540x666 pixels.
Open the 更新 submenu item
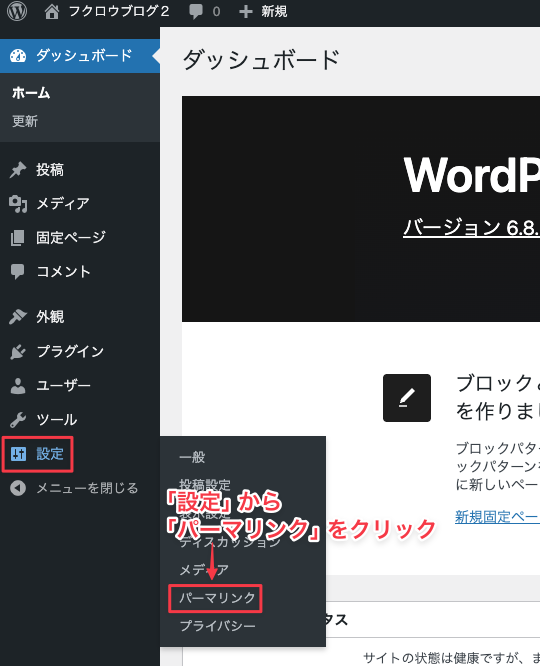25,121
